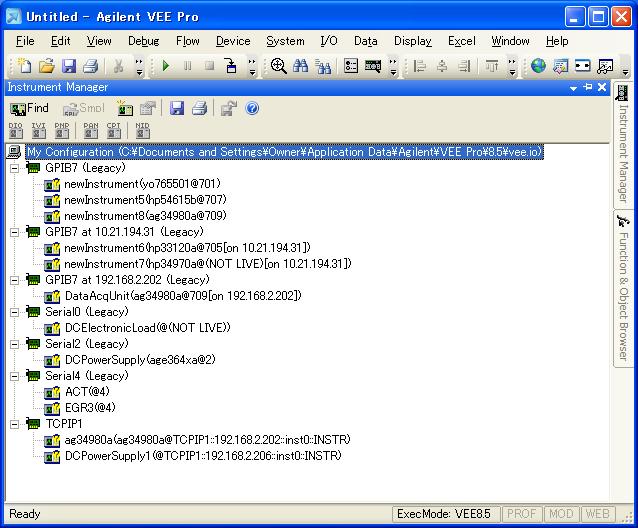Click the Open file folder icon
Image resolution: width=638 pixels, height=528 pixels.
click(x=47, y=66)
